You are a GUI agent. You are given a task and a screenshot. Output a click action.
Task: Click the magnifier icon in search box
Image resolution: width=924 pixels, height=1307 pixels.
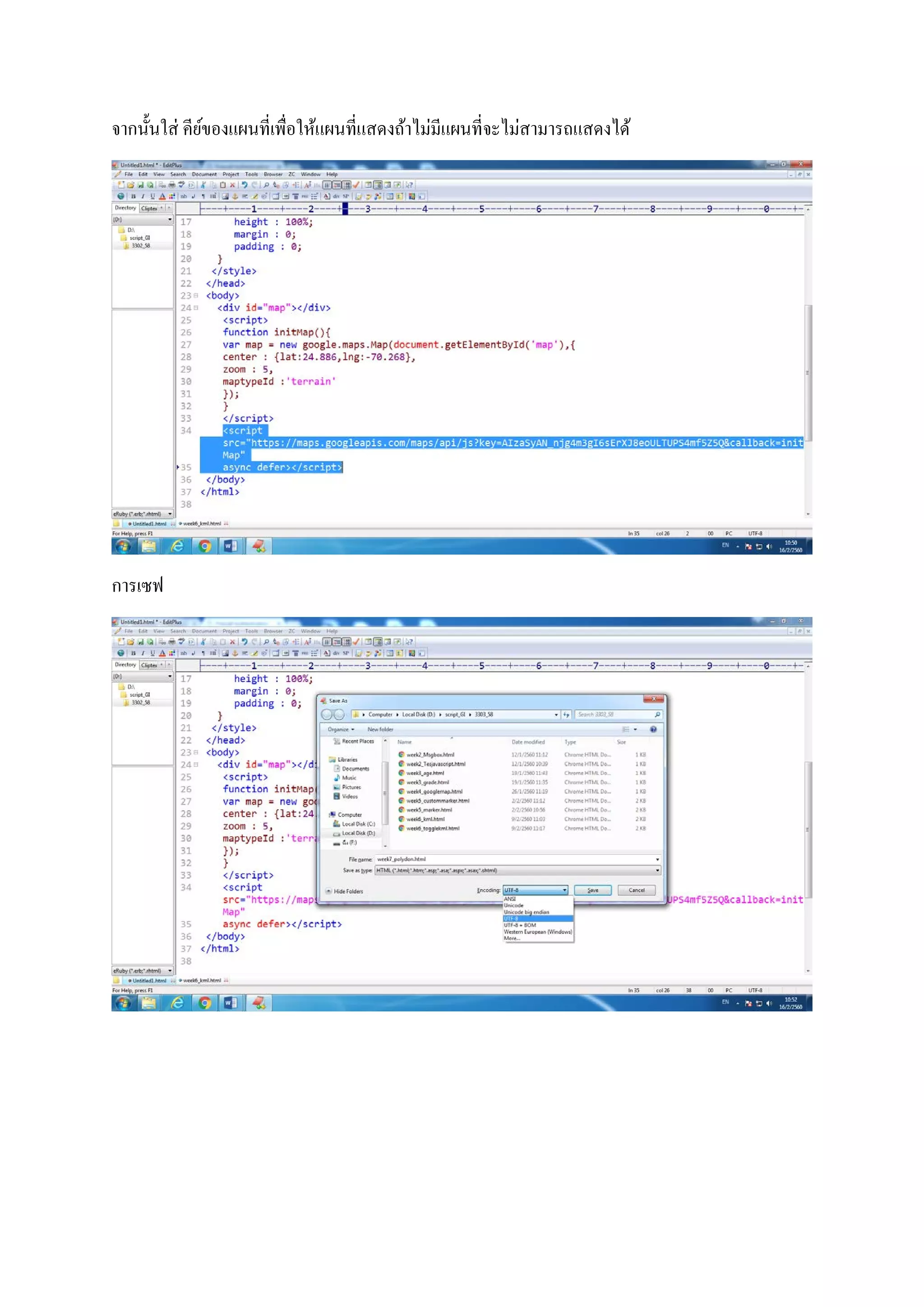(x=657, y=714)
